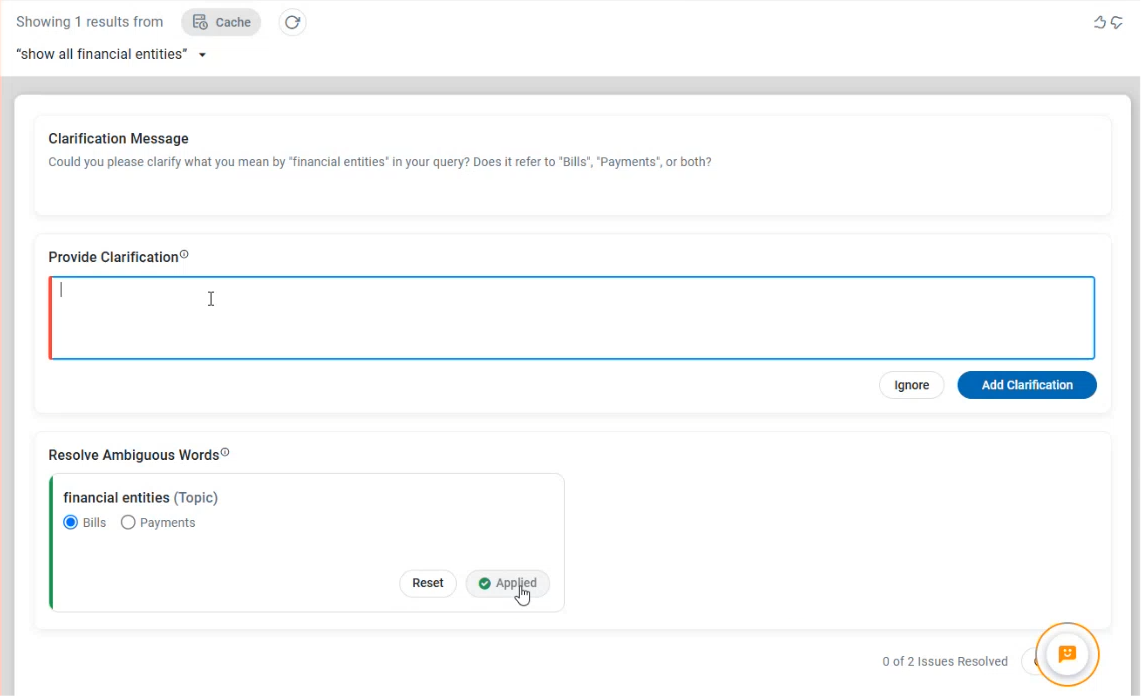Click the Cache source chip
This screenshot has height=696, width=1141.
tap(221, 22)
